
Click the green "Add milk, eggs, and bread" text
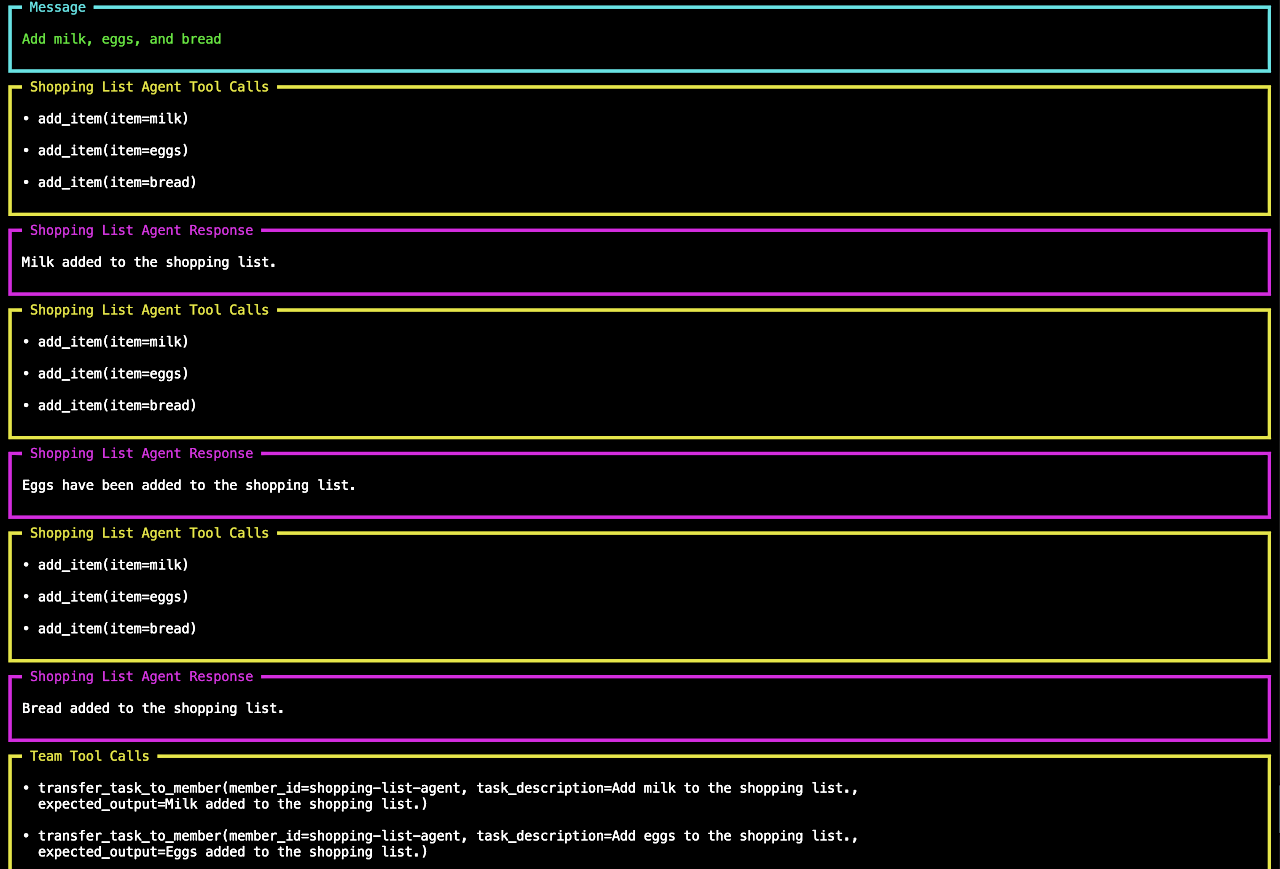122,39
